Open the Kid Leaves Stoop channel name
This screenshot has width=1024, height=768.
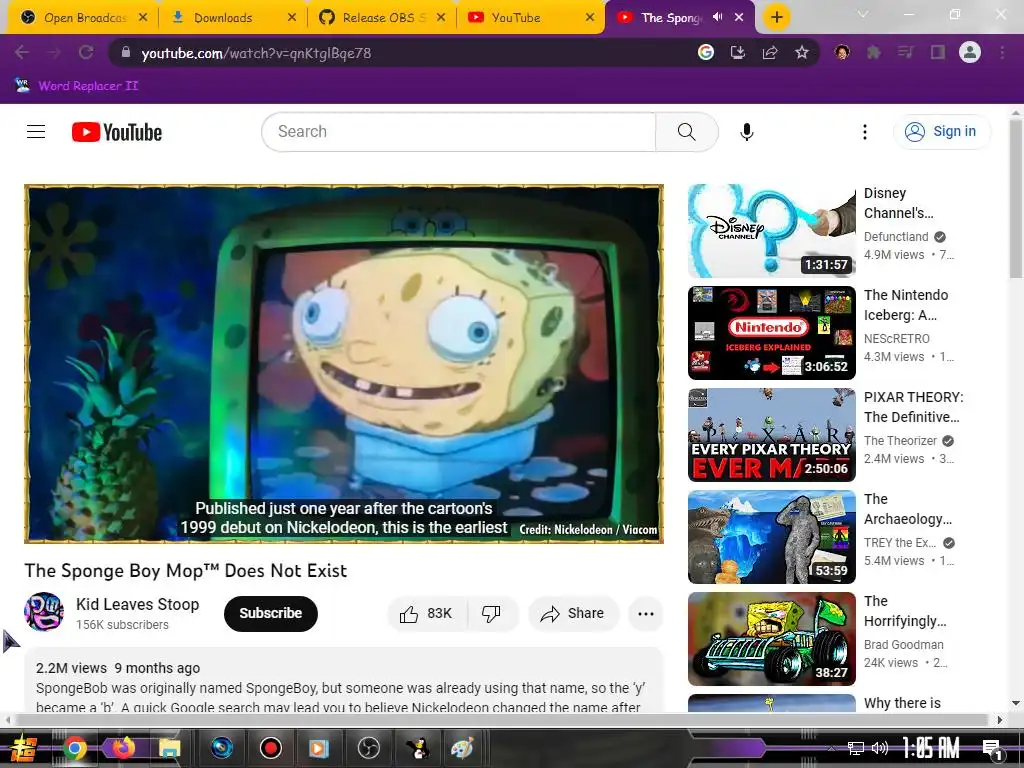tap(137, 604)
